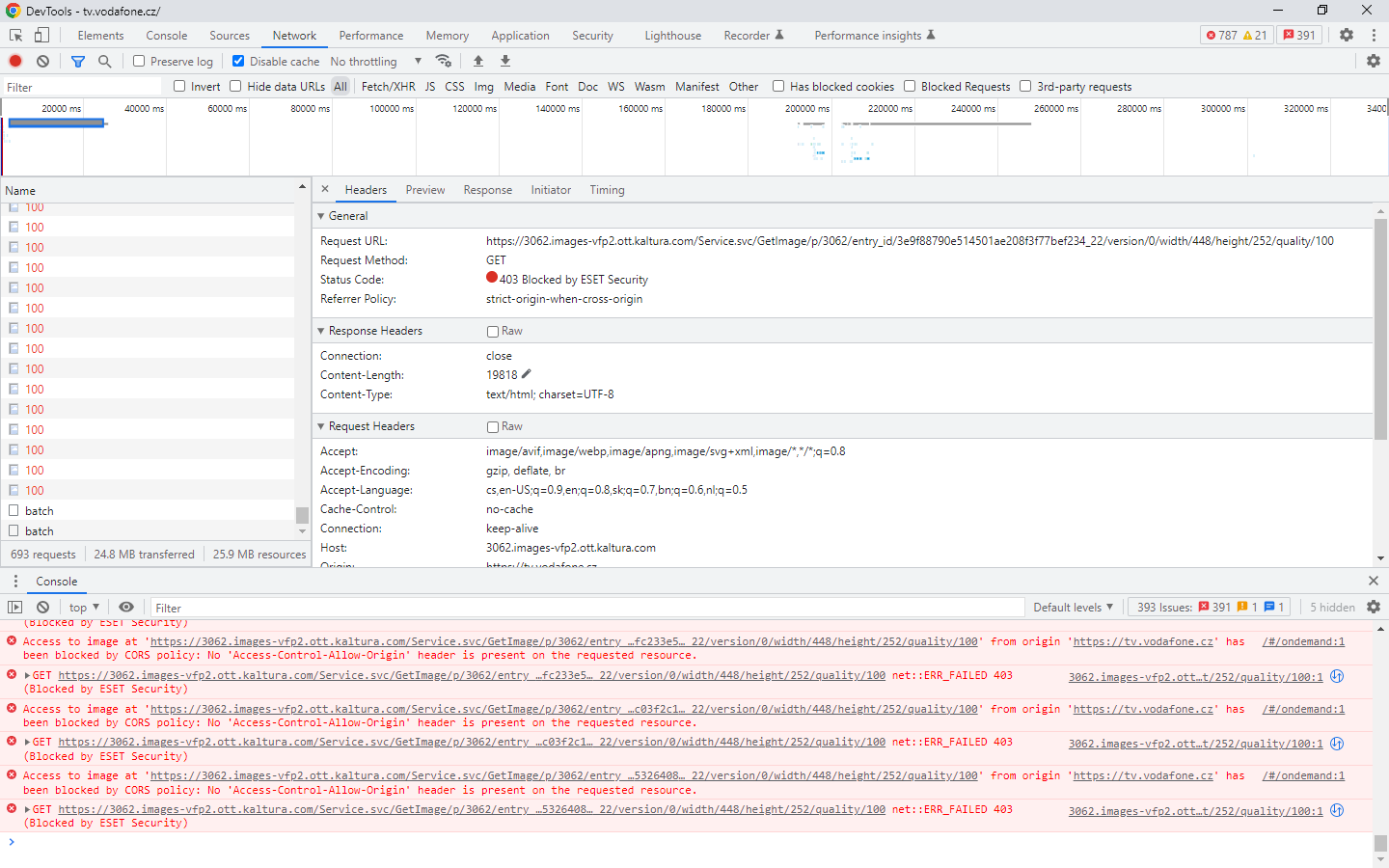
Task: Follow the tv.vodafone.cz origin link in c03f2c1 error
Action: pyautogui.click(x=1144, y=710)
